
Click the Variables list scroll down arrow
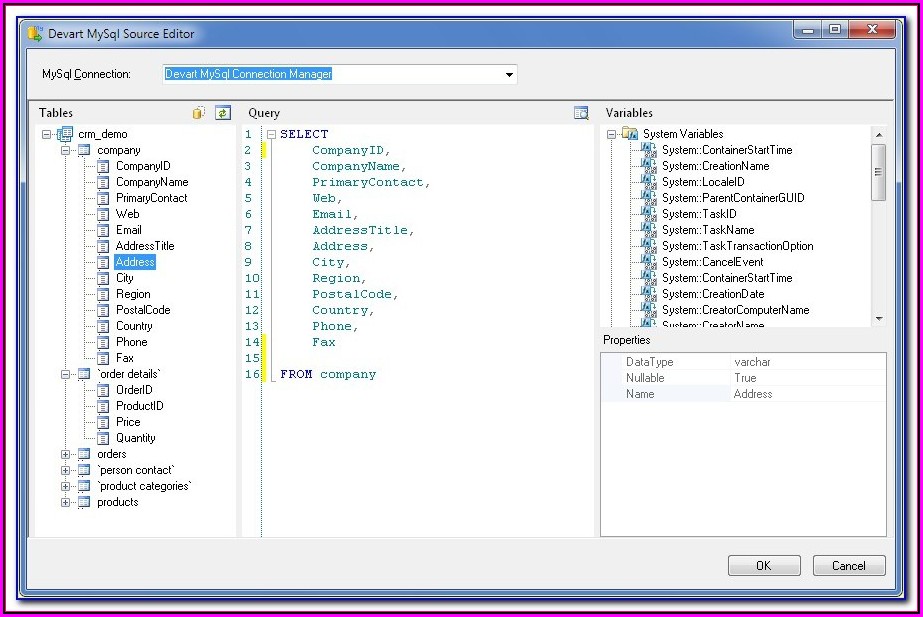pyautogui.click(x=879, y=318)
